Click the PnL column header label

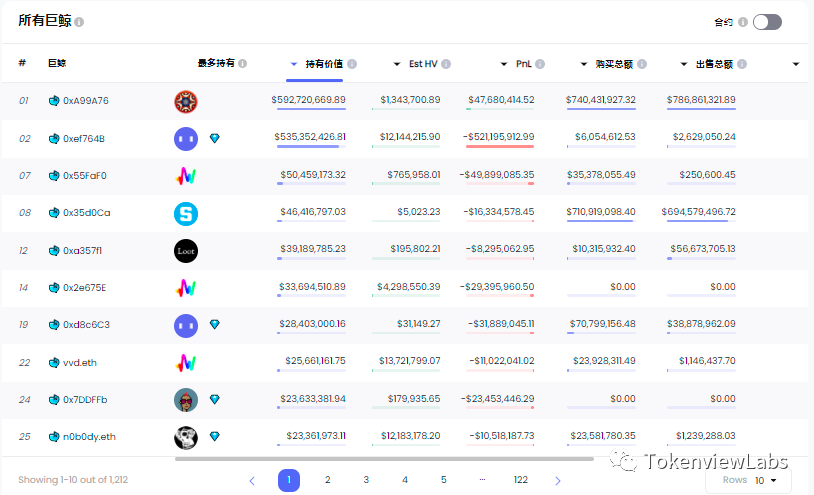pyautogui.click(x=524, y=64)
